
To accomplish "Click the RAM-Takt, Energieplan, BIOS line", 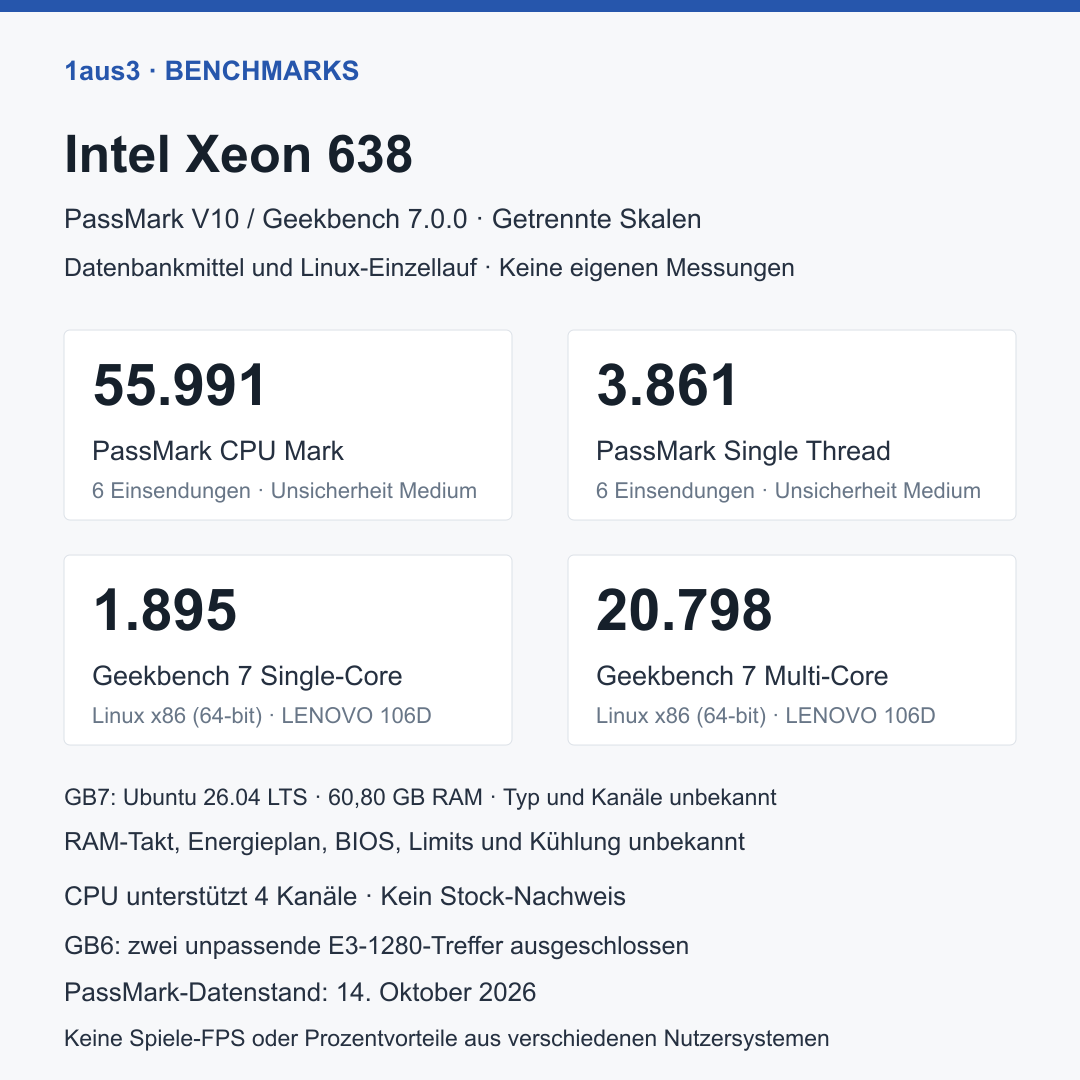I will tap(404, 842).
